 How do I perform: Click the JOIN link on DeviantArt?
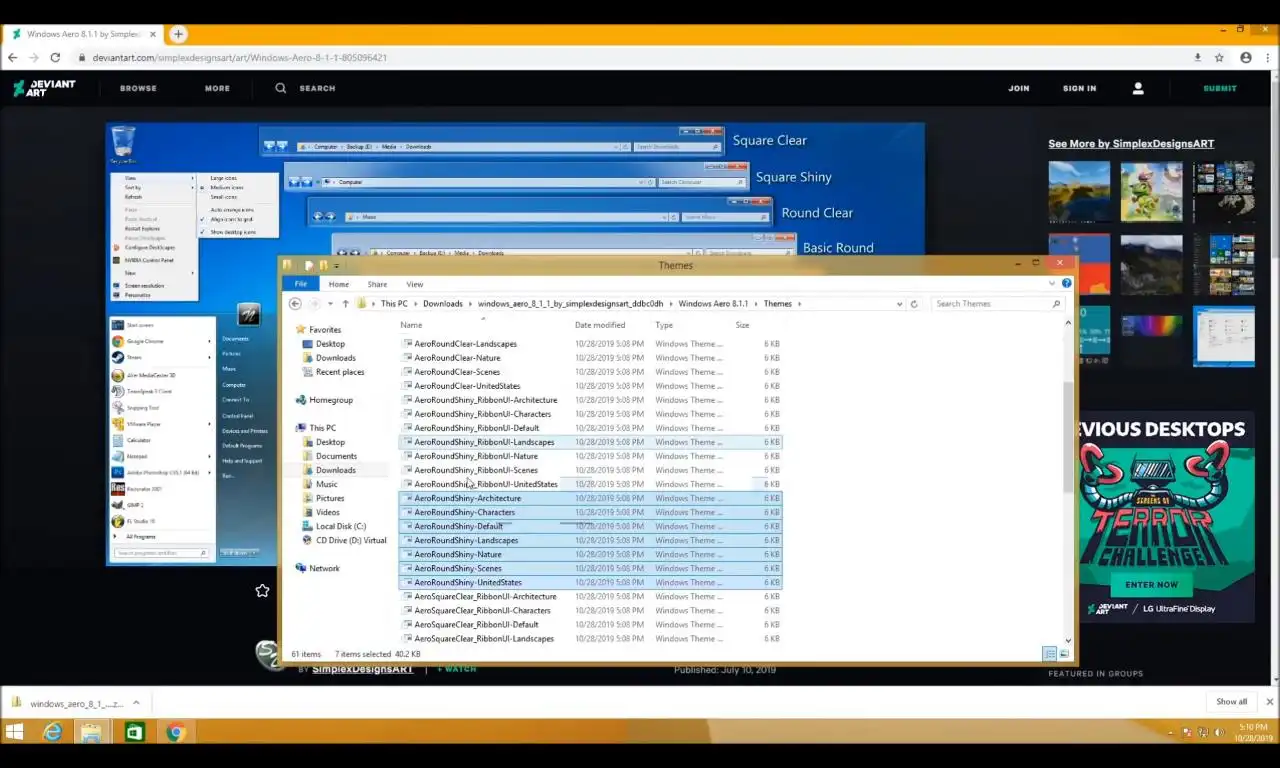[x=1019, y=88]
